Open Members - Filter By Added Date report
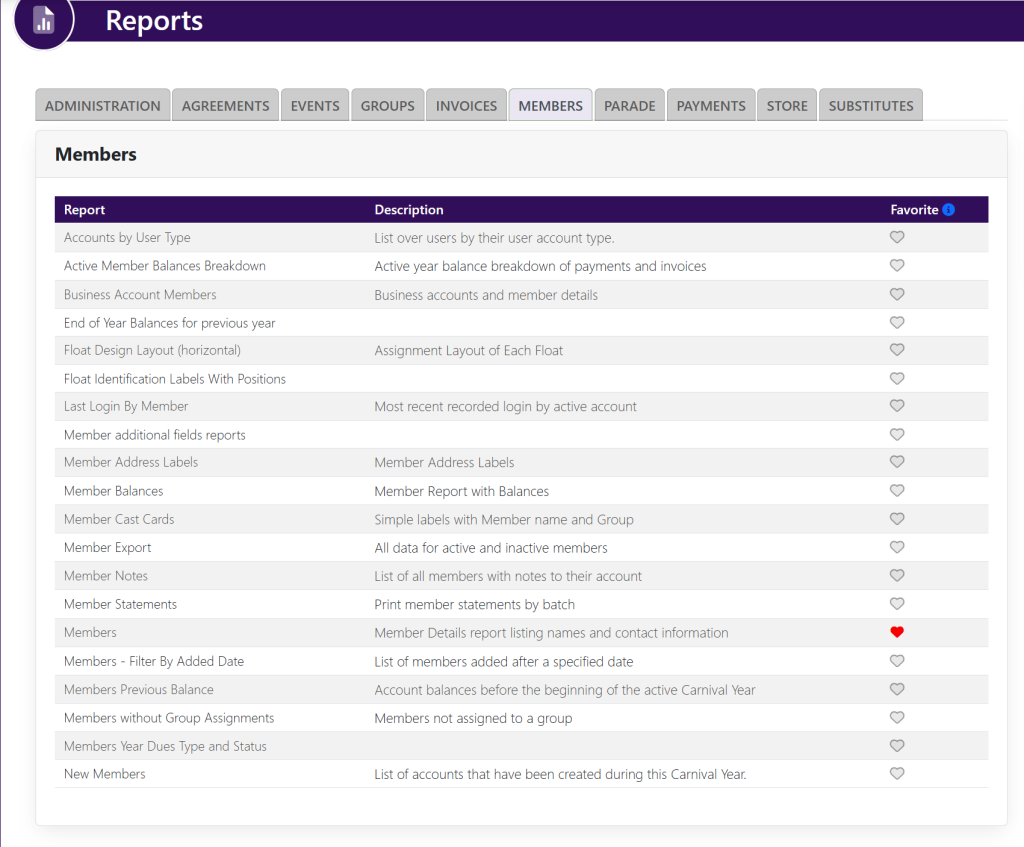Image resolution: width=1024 pixels, height=847 pixels. (x=154, y=661)
